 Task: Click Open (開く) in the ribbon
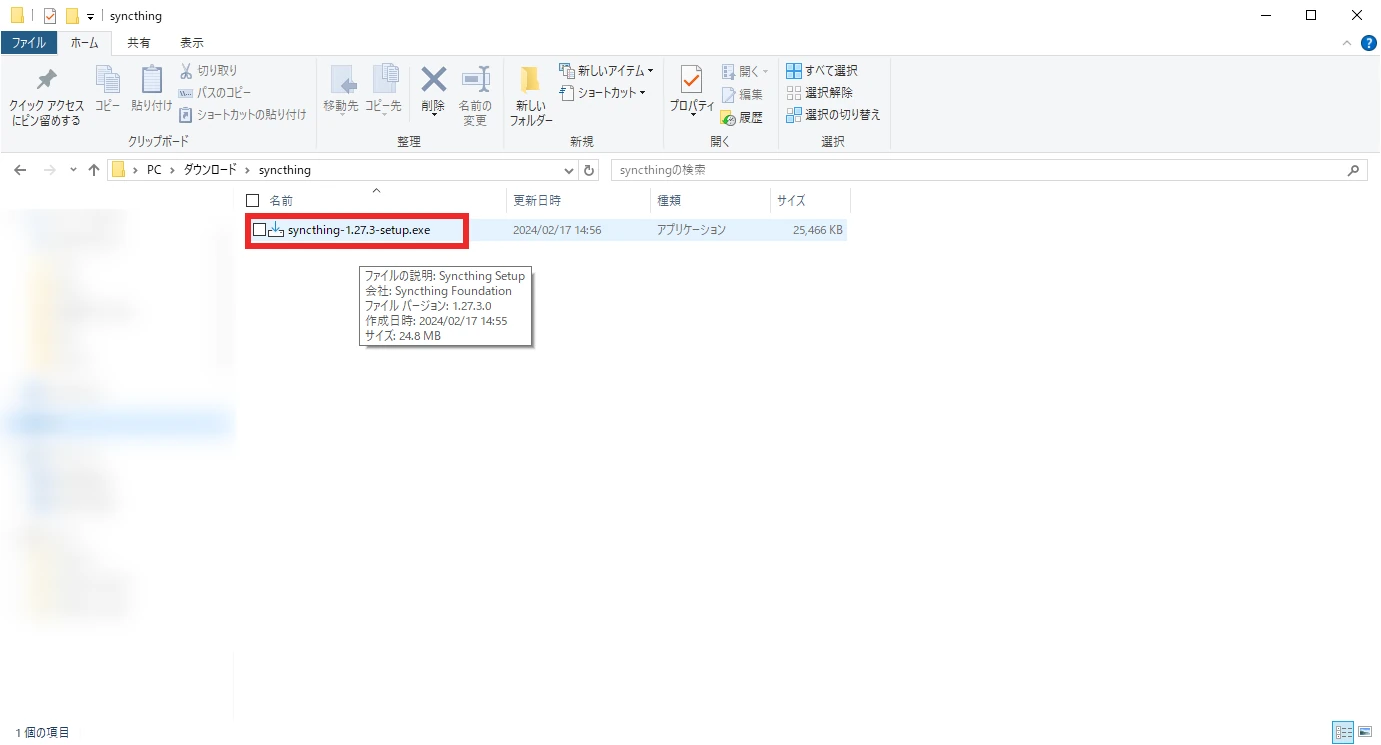click(745, 72)
